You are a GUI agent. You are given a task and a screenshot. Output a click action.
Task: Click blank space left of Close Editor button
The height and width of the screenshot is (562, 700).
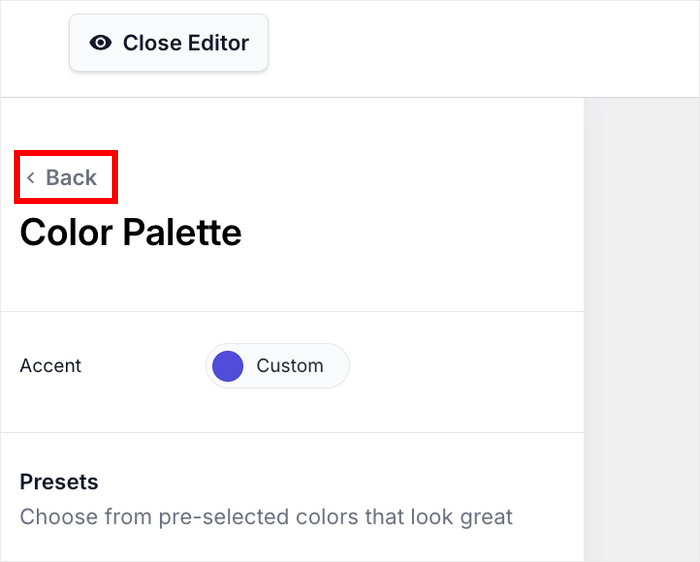tap(34, 45)
